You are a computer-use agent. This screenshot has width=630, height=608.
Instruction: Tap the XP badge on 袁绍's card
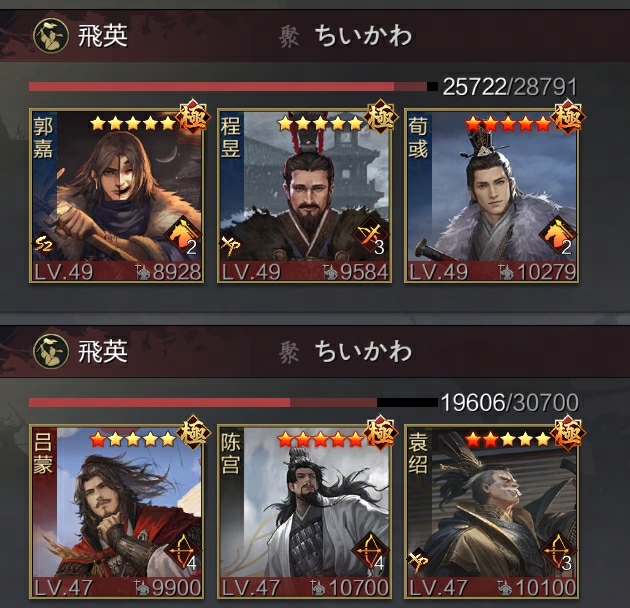click(x=418, y=560)
